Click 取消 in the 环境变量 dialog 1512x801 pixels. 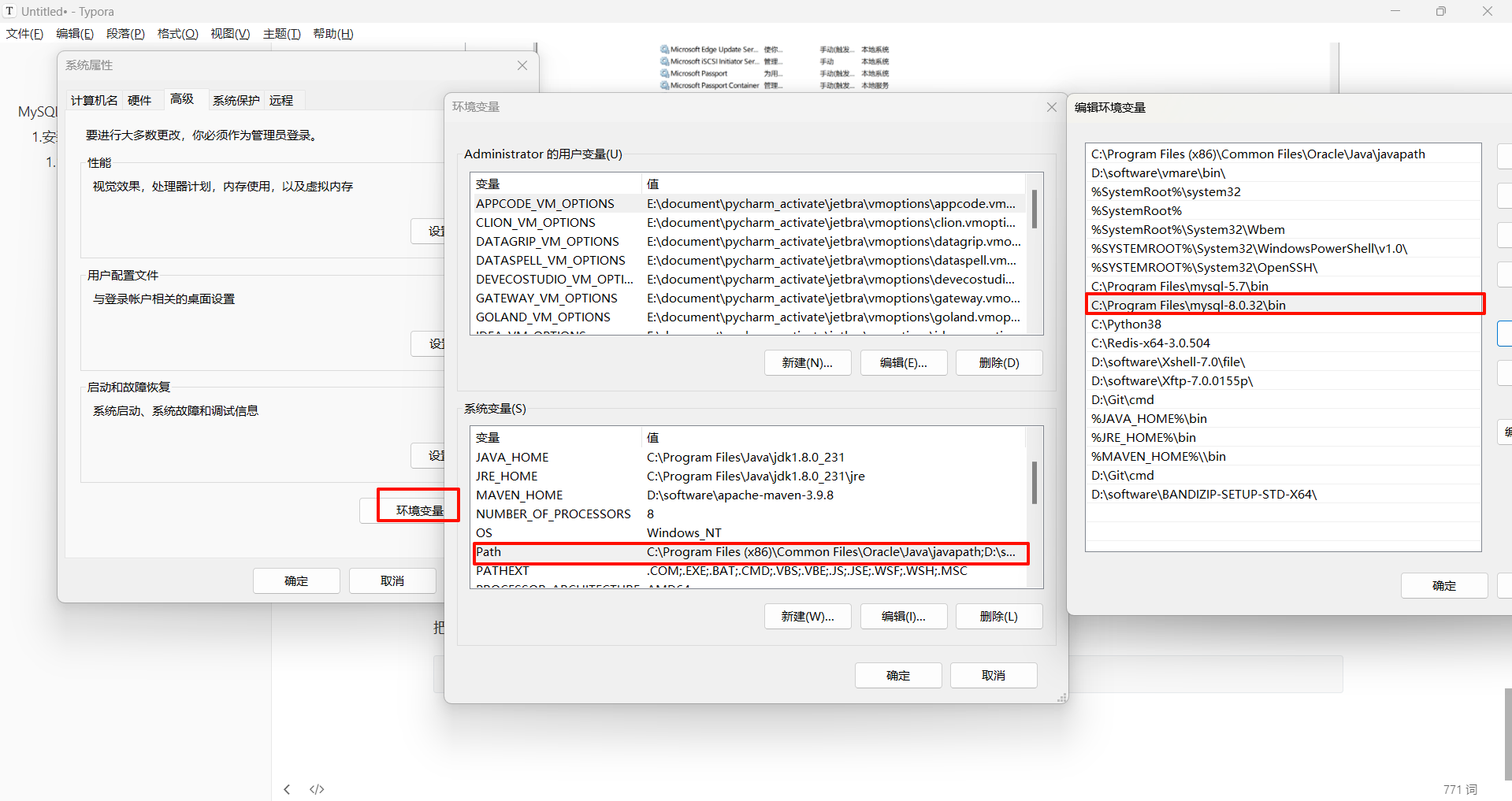pos(994,676)
